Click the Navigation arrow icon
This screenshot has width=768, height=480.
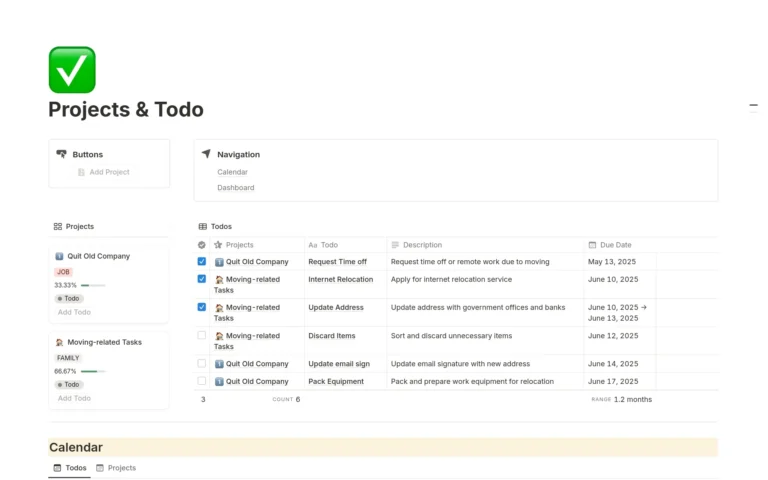point(206,154)
